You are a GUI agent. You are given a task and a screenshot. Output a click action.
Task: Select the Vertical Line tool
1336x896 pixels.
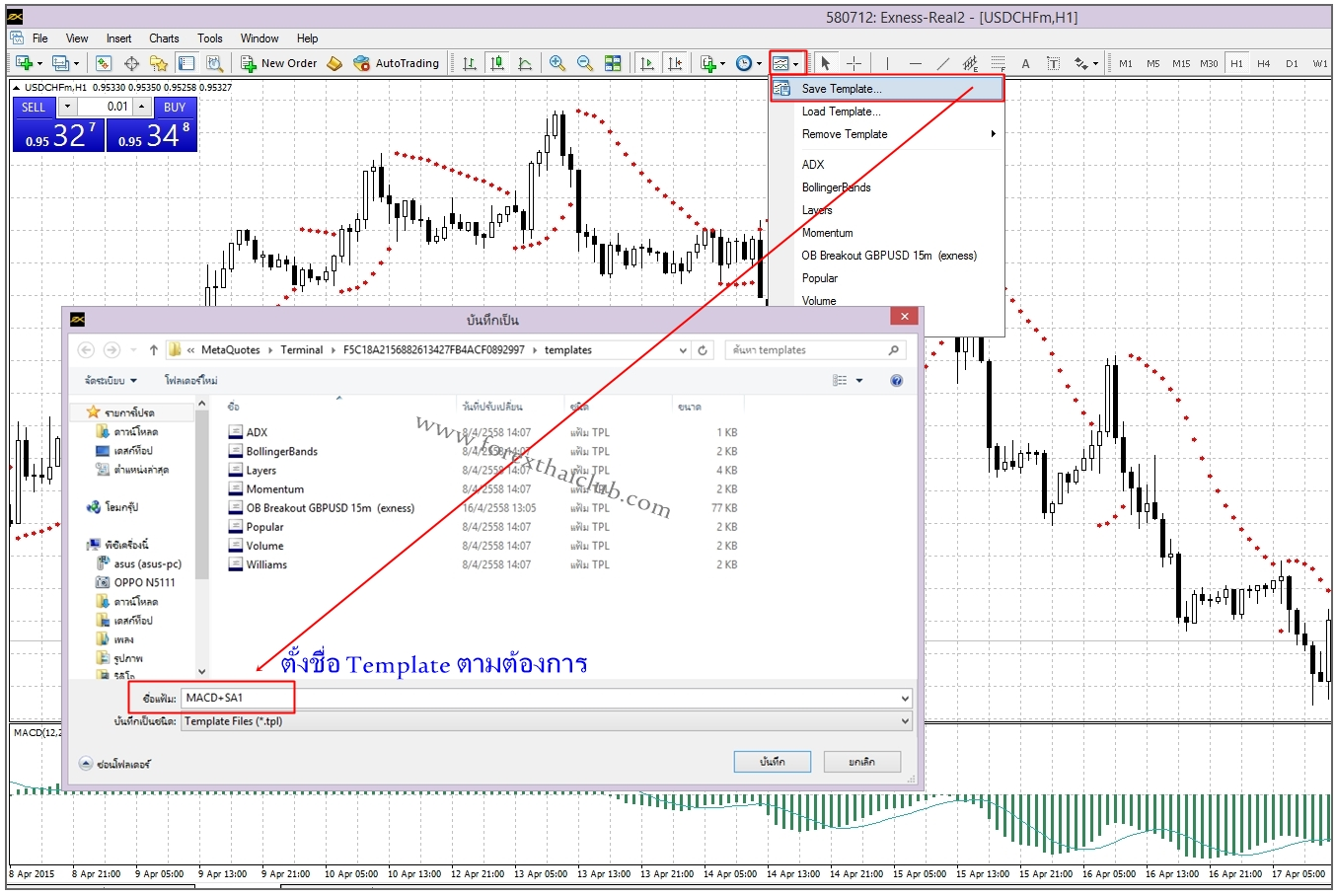click(887, 63)
